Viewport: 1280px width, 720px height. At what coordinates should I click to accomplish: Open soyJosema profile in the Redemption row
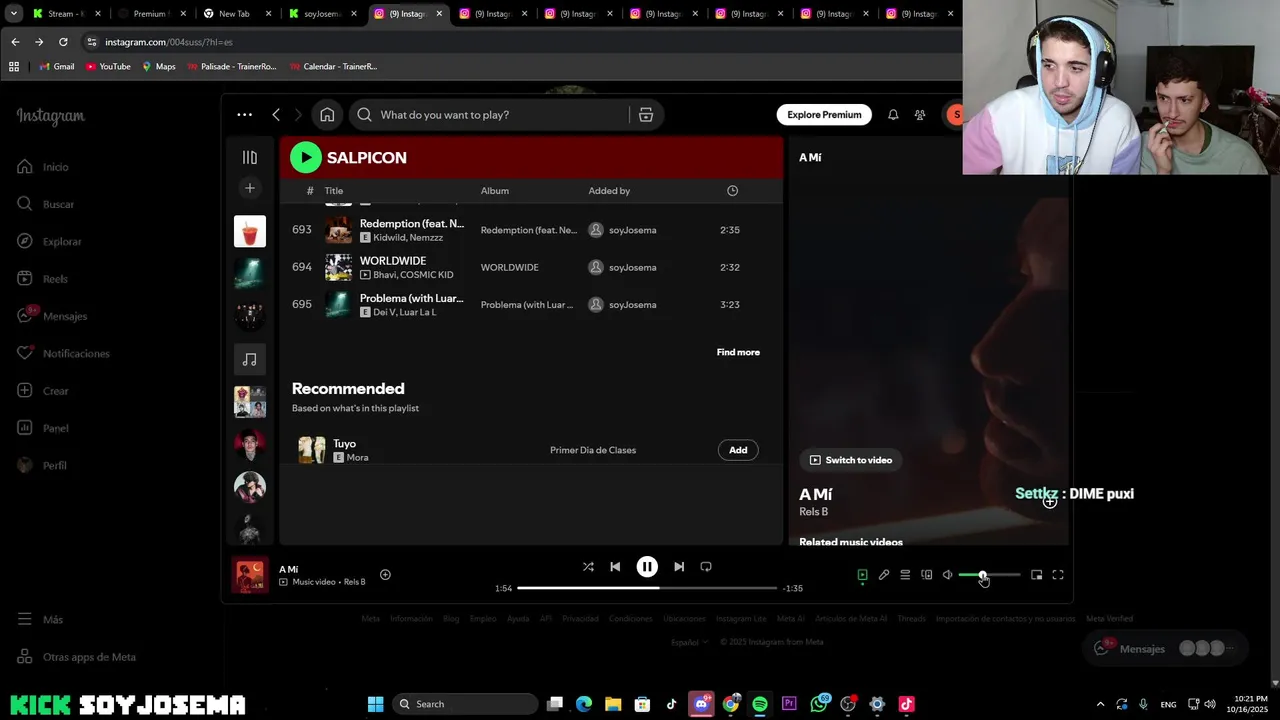[632, 230]
